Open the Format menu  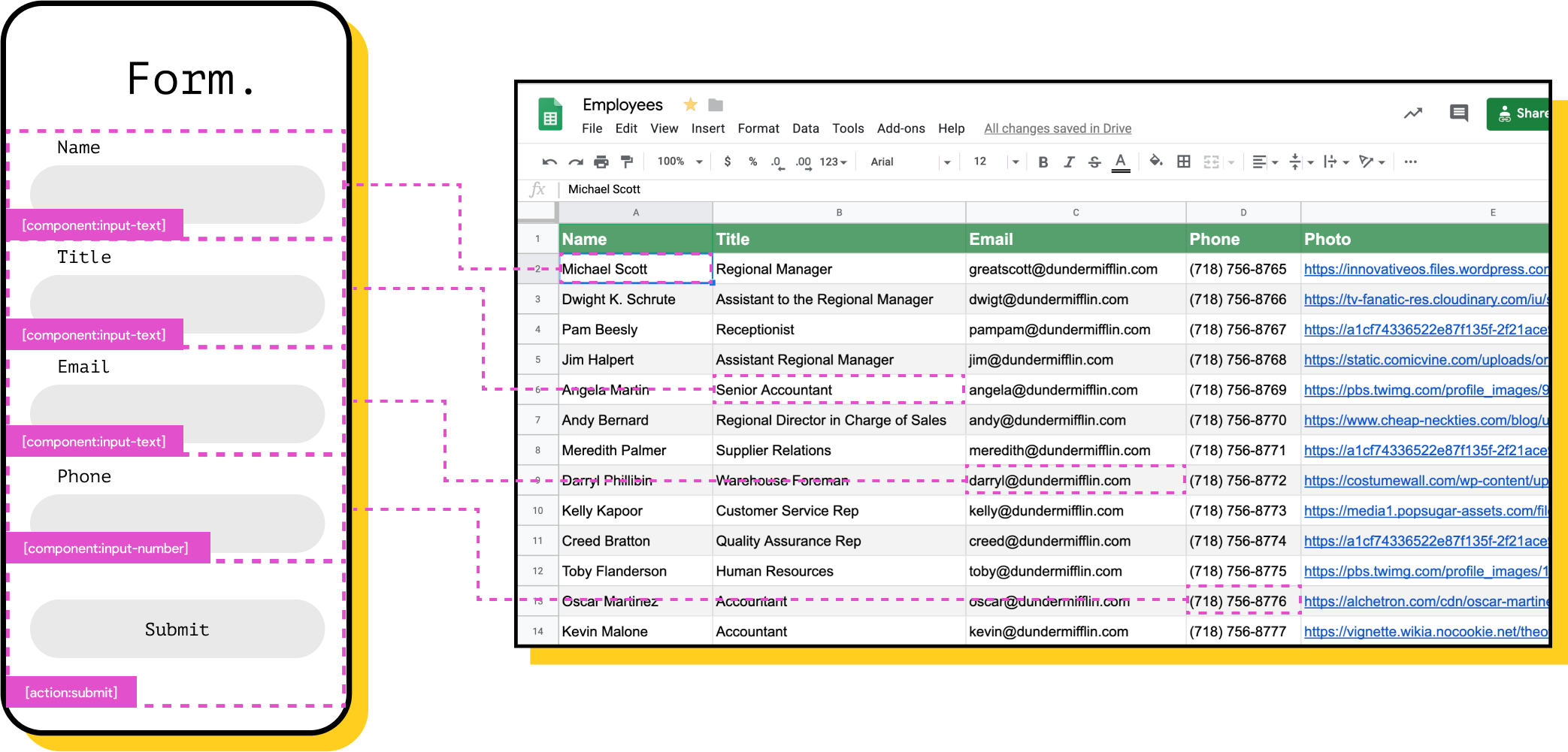click(x=758, y=128)
